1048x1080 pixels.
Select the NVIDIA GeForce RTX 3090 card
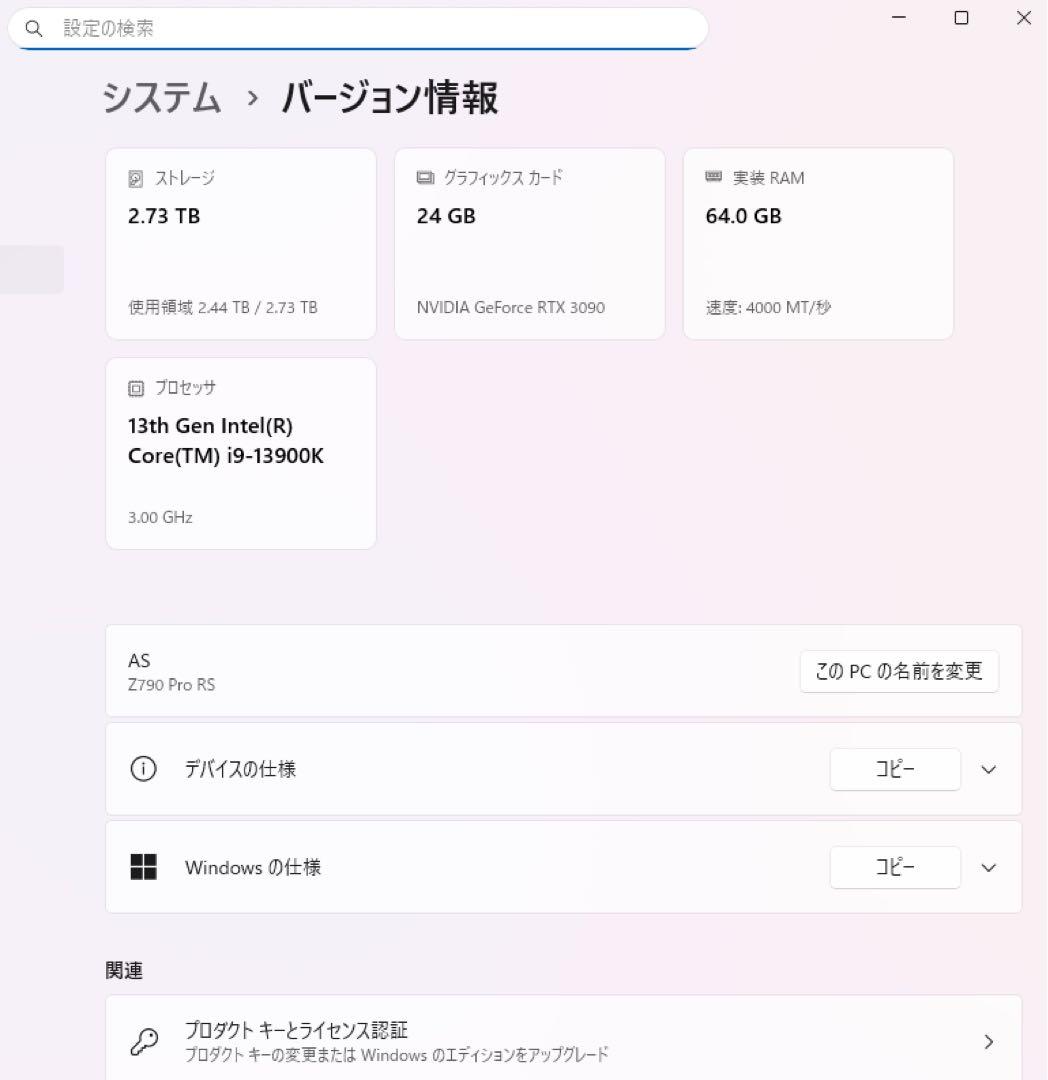529,243
